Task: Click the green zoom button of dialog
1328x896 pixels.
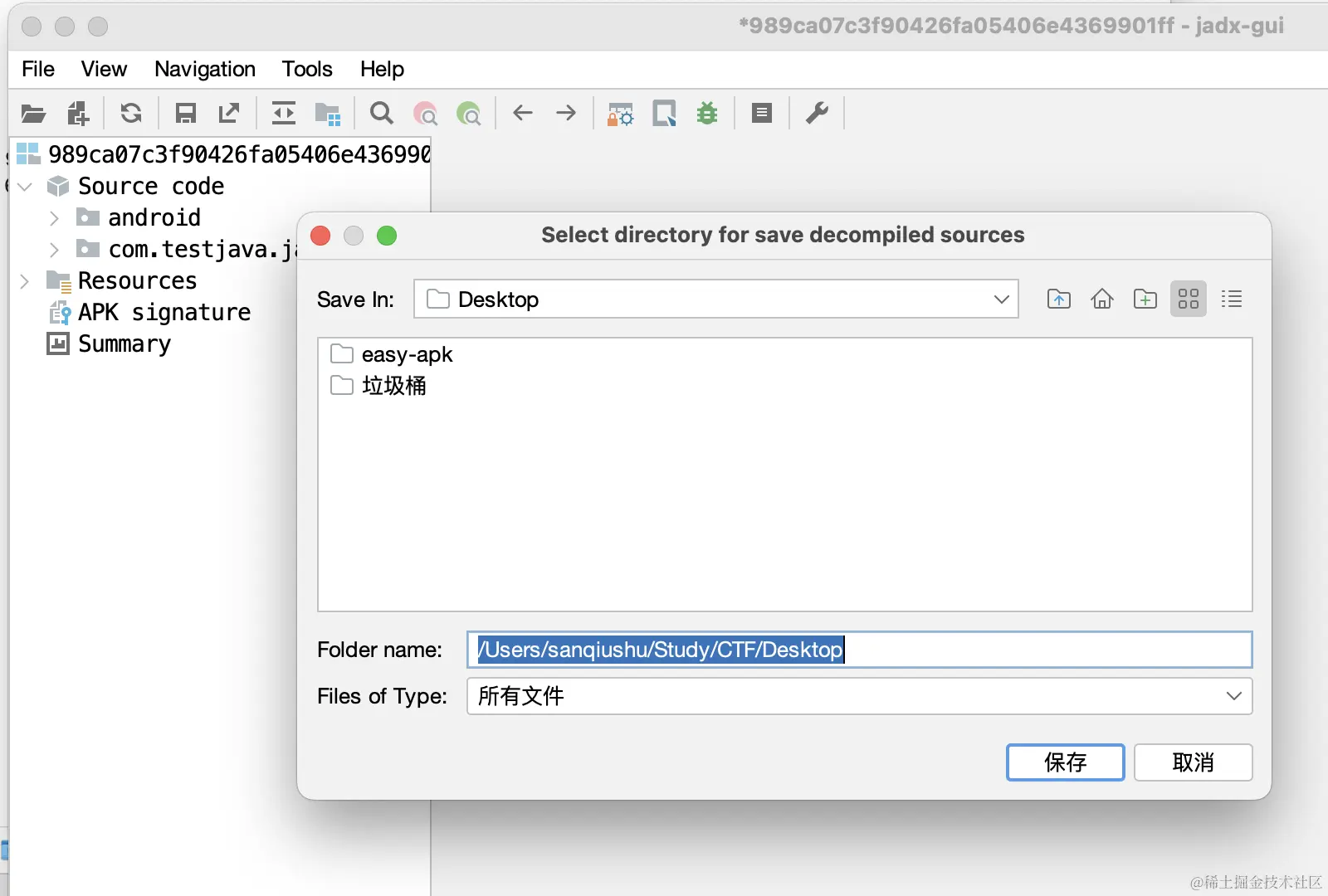Action: pyautogui.click(x=387, y=236)
